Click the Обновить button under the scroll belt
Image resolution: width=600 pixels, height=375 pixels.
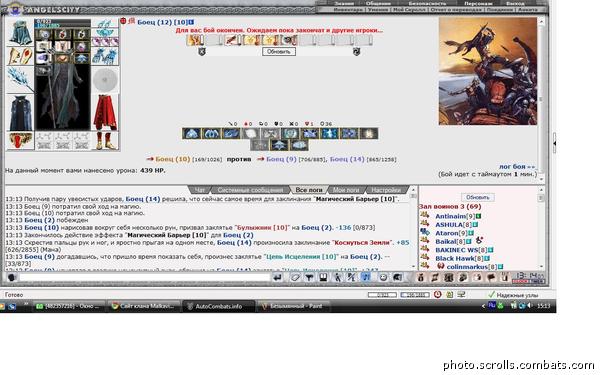point(279,51)
